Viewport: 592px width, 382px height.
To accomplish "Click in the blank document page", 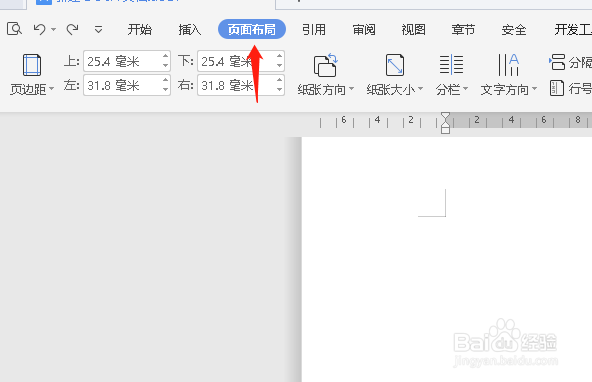I will point(447,260).
